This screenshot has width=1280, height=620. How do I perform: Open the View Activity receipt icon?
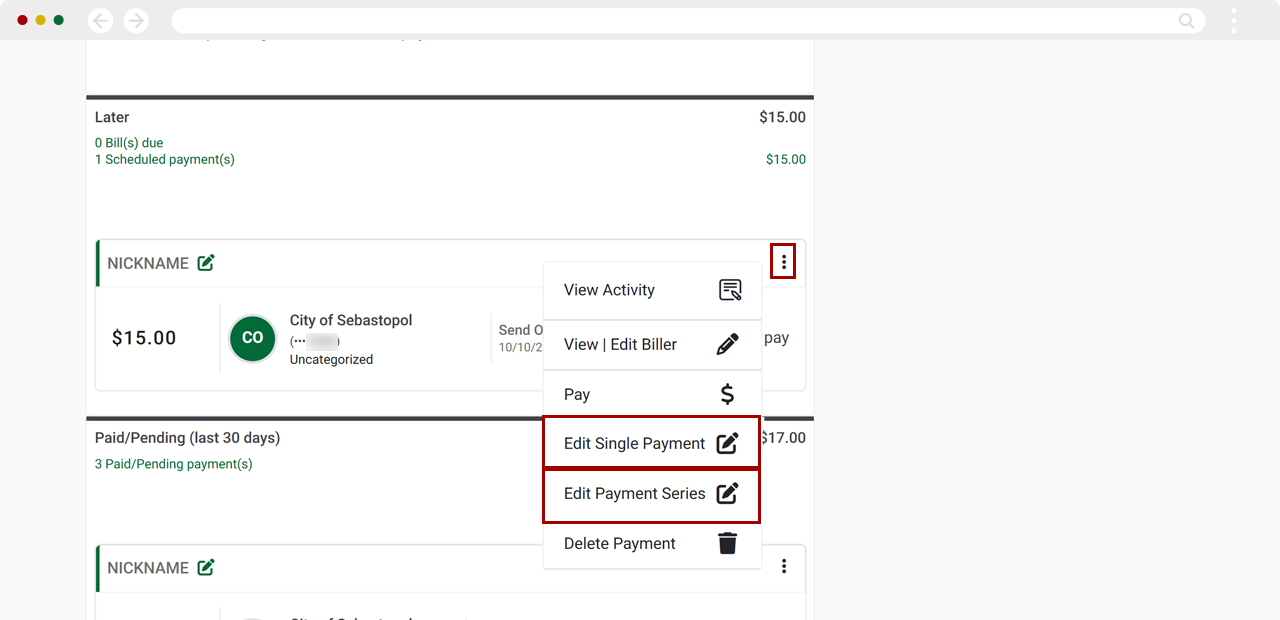coord(731,290)
